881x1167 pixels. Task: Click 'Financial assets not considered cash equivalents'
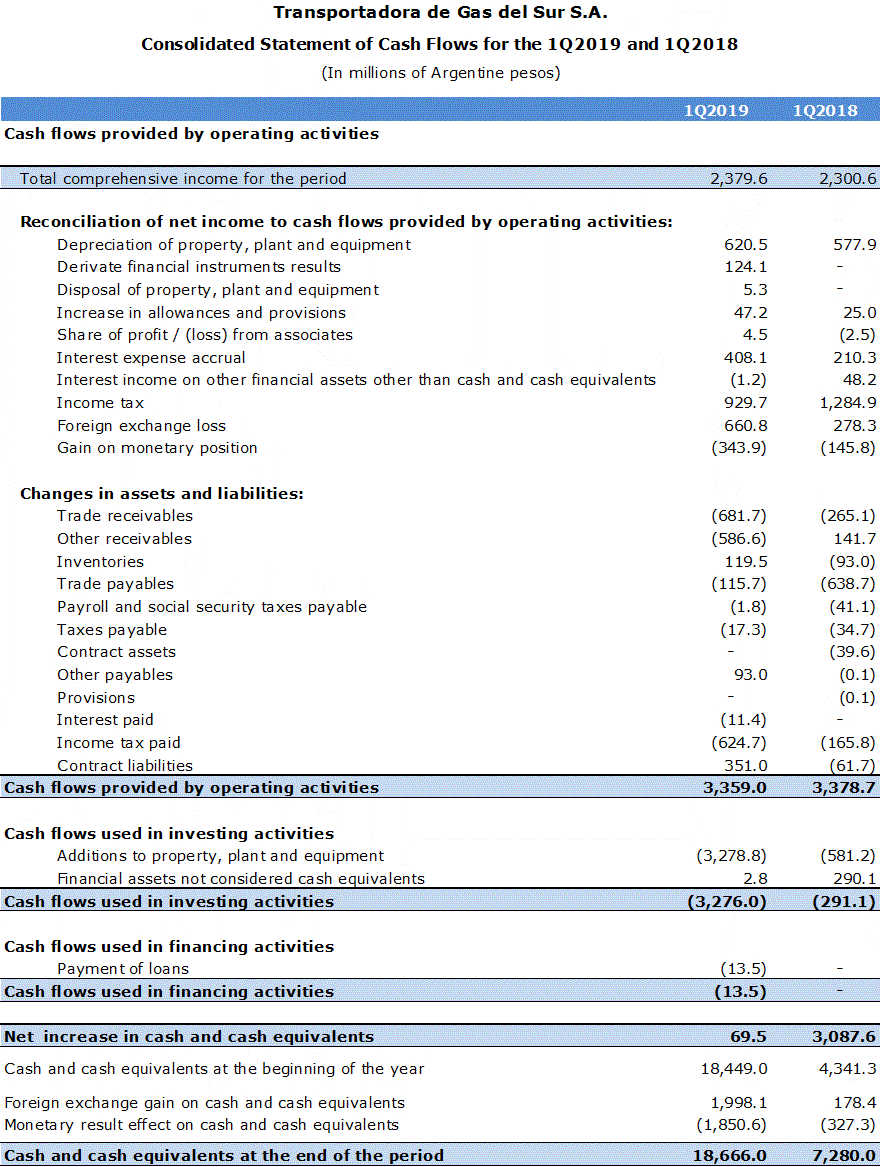coord(241,879)
